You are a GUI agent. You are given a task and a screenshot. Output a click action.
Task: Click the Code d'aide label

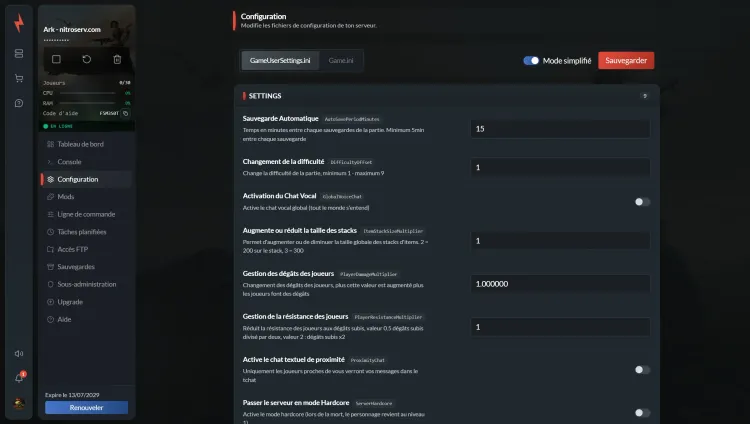[60, 113]
